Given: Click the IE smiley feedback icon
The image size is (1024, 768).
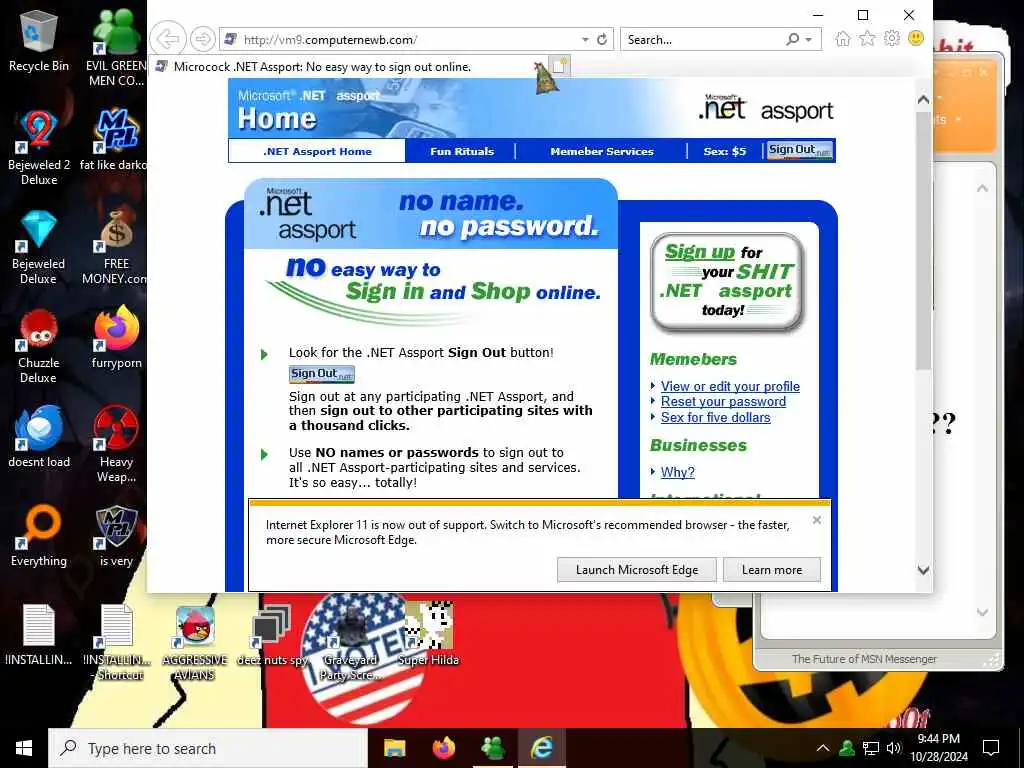Looking at the screenshot, I should click(916, 39).
